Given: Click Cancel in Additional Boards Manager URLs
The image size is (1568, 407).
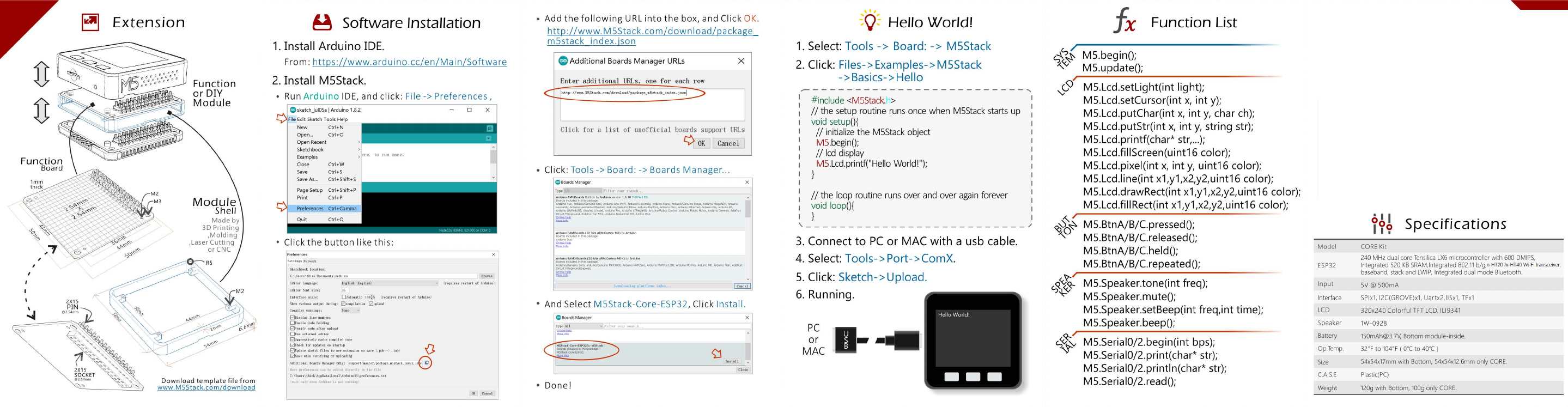Looking at the screenshot, I should point(728,144).
